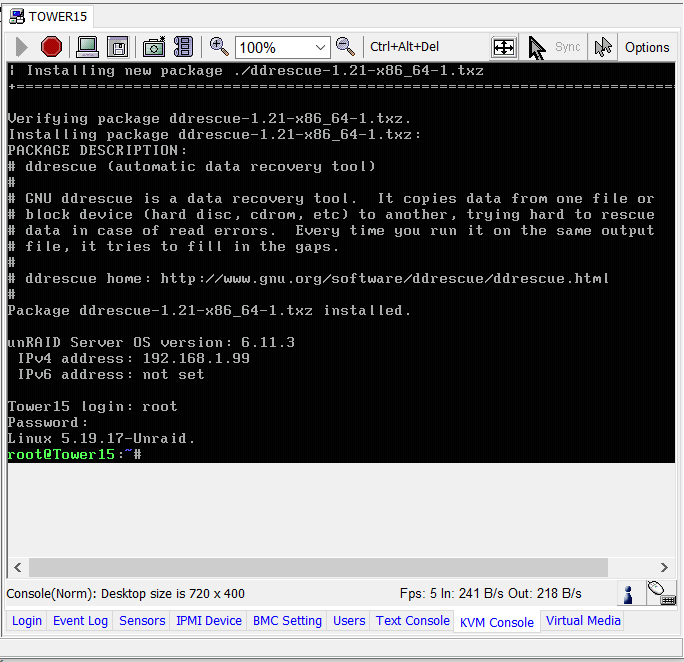This screenshot has width=684, height=662.
Task: Click the PACKAGE DESCRIPTION line
Action: pos(97,150)
